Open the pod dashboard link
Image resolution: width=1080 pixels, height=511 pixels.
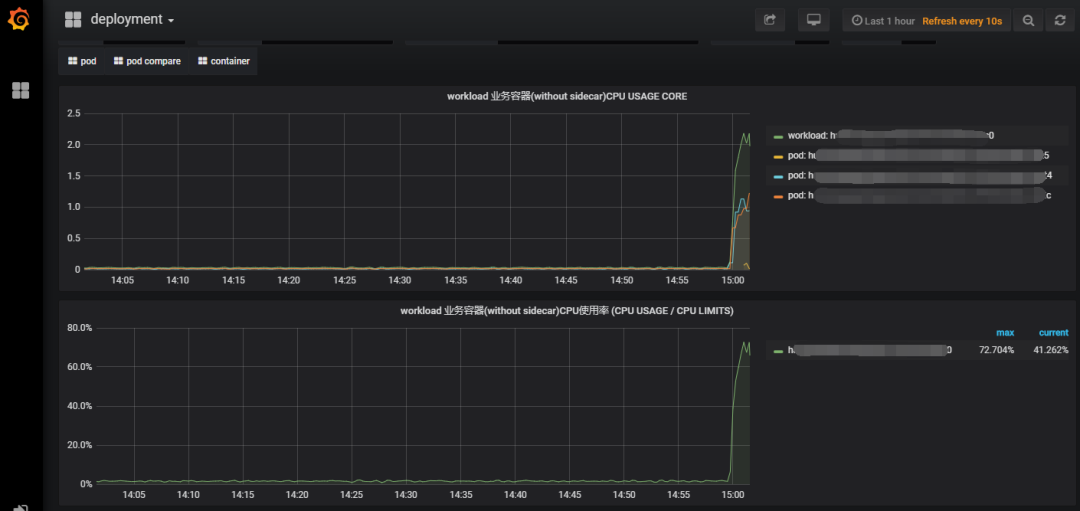[82, 61]
